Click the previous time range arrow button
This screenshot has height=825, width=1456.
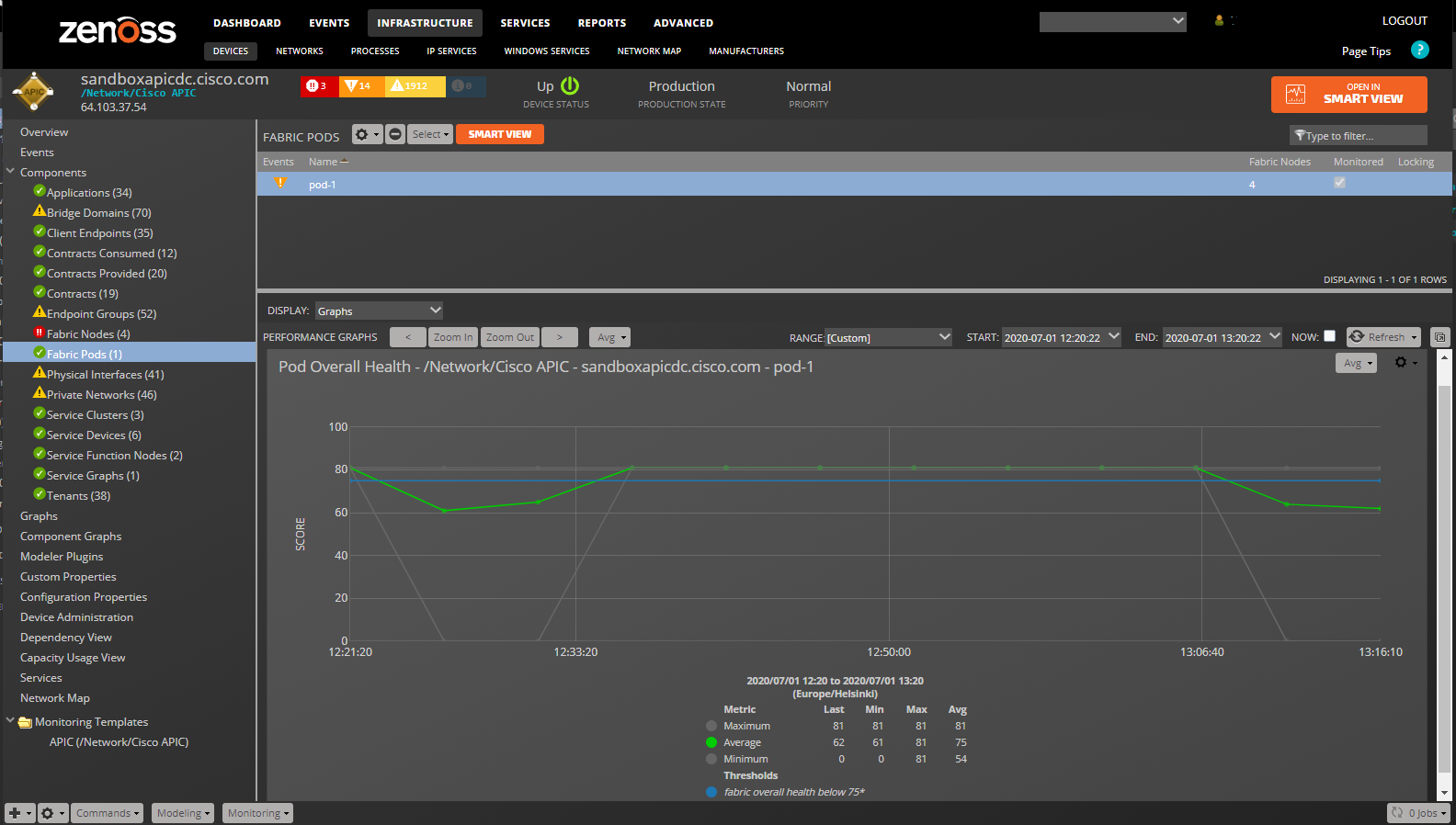point(407,337)
